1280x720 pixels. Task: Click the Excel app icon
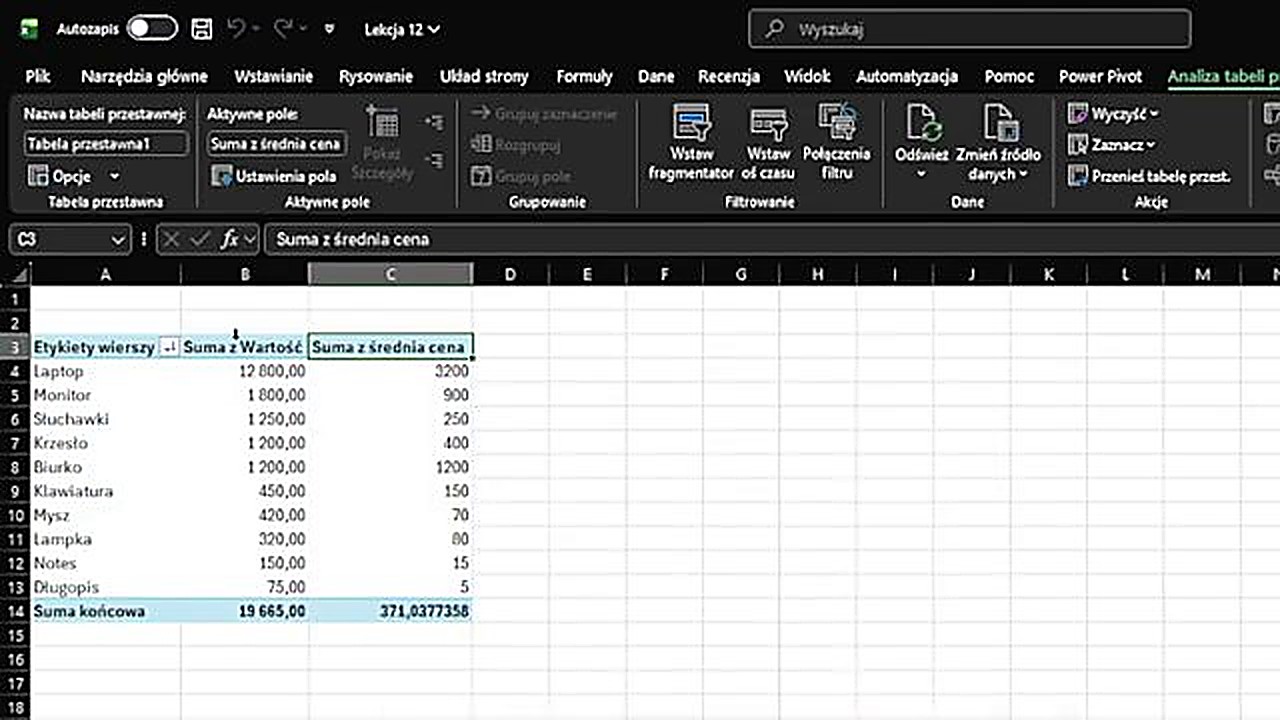pos(31,29)
